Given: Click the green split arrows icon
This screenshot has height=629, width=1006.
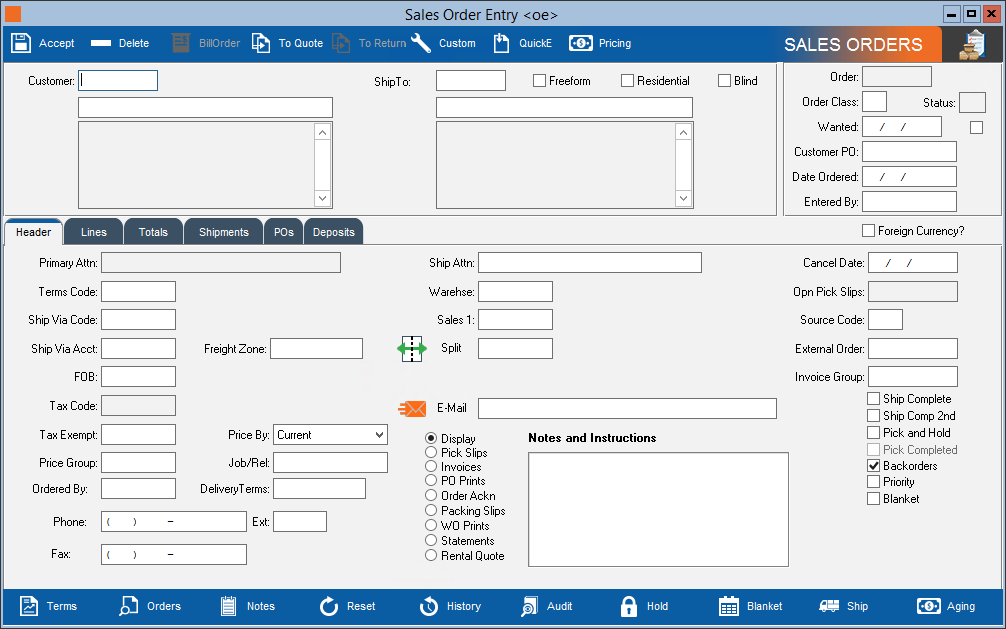Looking at the screenshot, I should coord(412,349).
